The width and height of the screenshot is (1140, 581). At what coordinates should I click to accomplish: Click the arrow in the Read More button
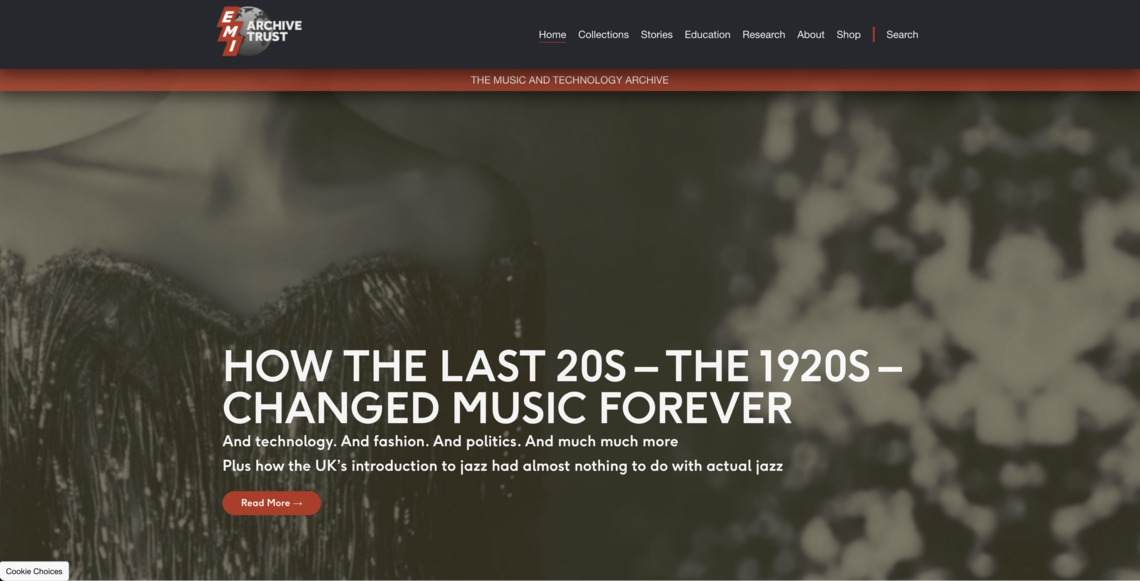297,503
